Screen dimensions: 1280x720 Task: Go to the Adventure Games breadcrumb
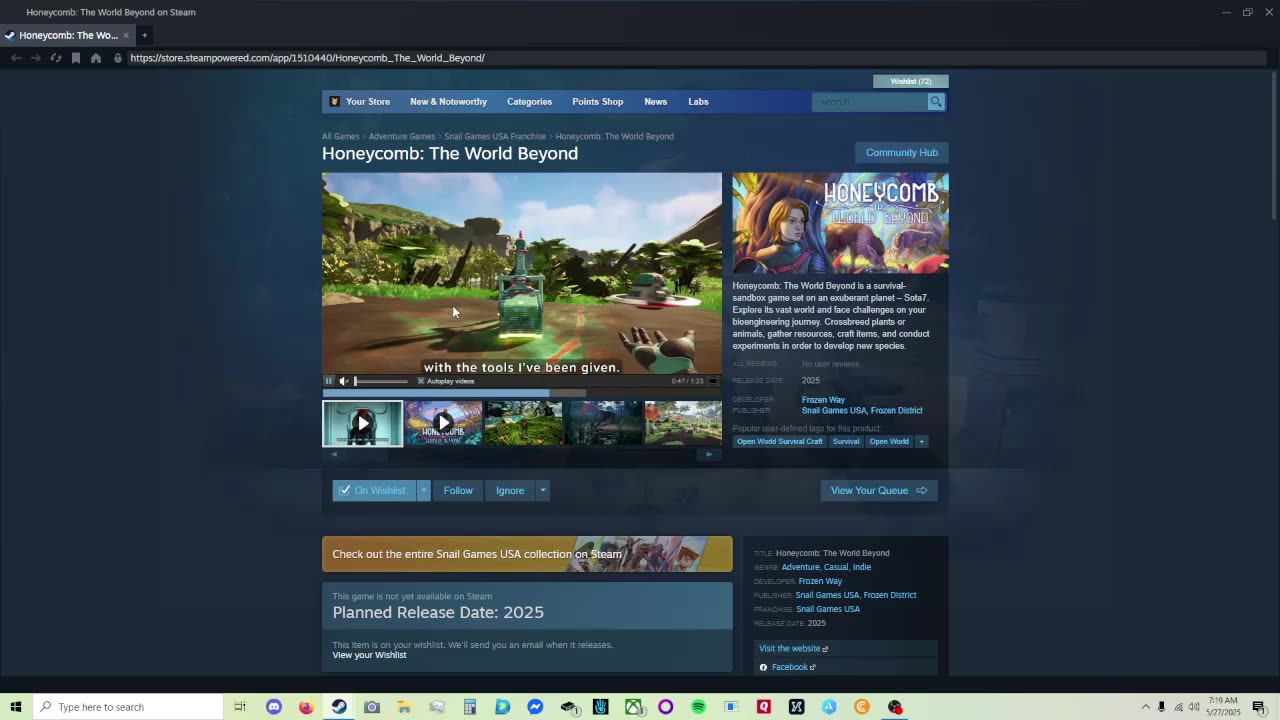402,136
